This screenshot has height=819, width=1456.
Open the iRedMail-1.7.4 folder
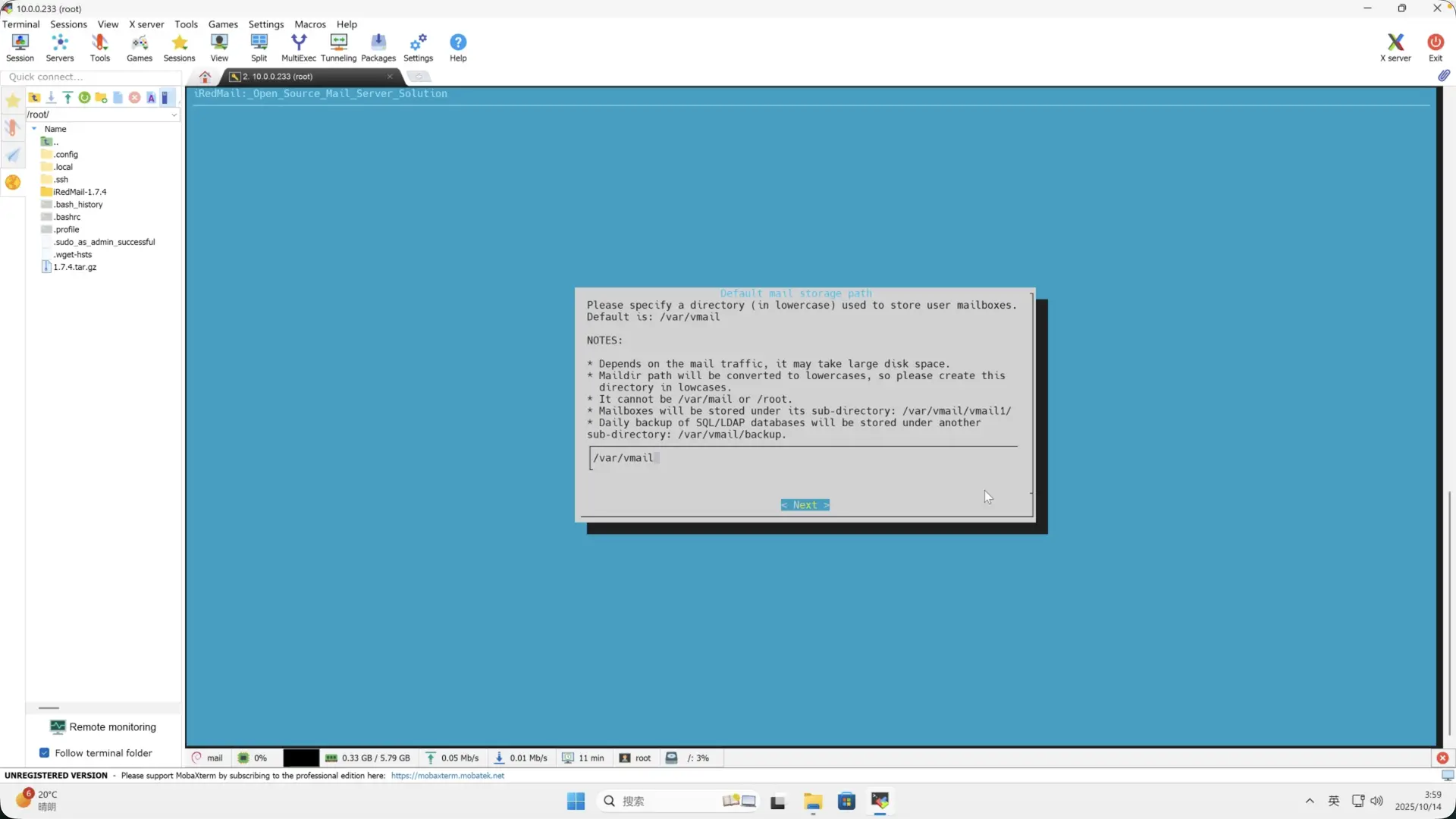(x=79, y=192)
